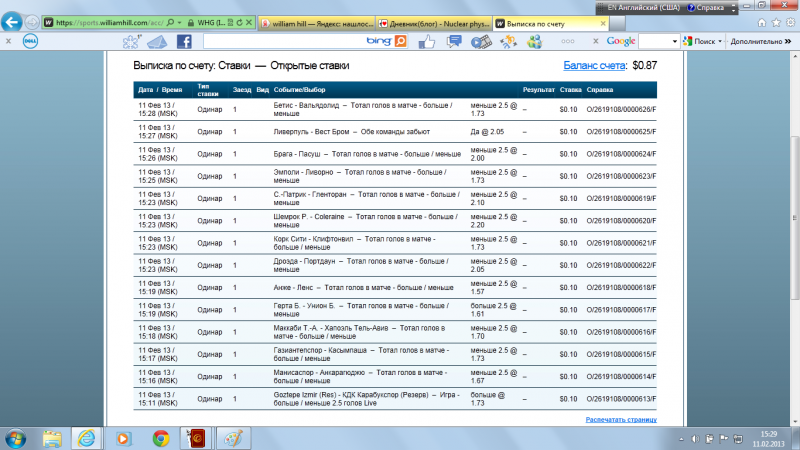Click reference O/2619108/0000626/F
This screenshot has width=800, height=450.
point(621,109)
